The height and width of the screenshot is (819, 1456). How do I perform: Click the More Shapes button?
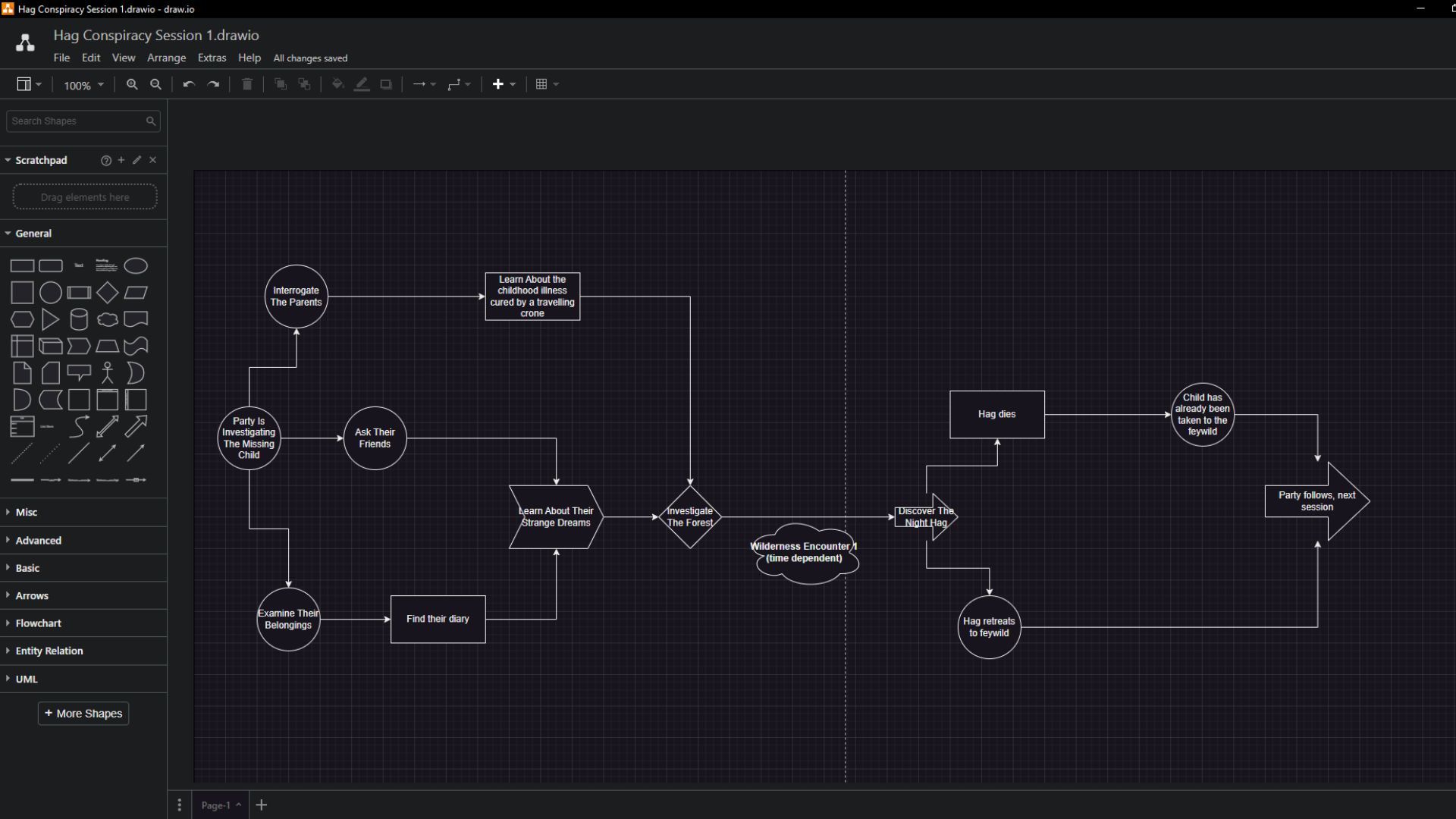pyautogui.click(x=83, y=714)
